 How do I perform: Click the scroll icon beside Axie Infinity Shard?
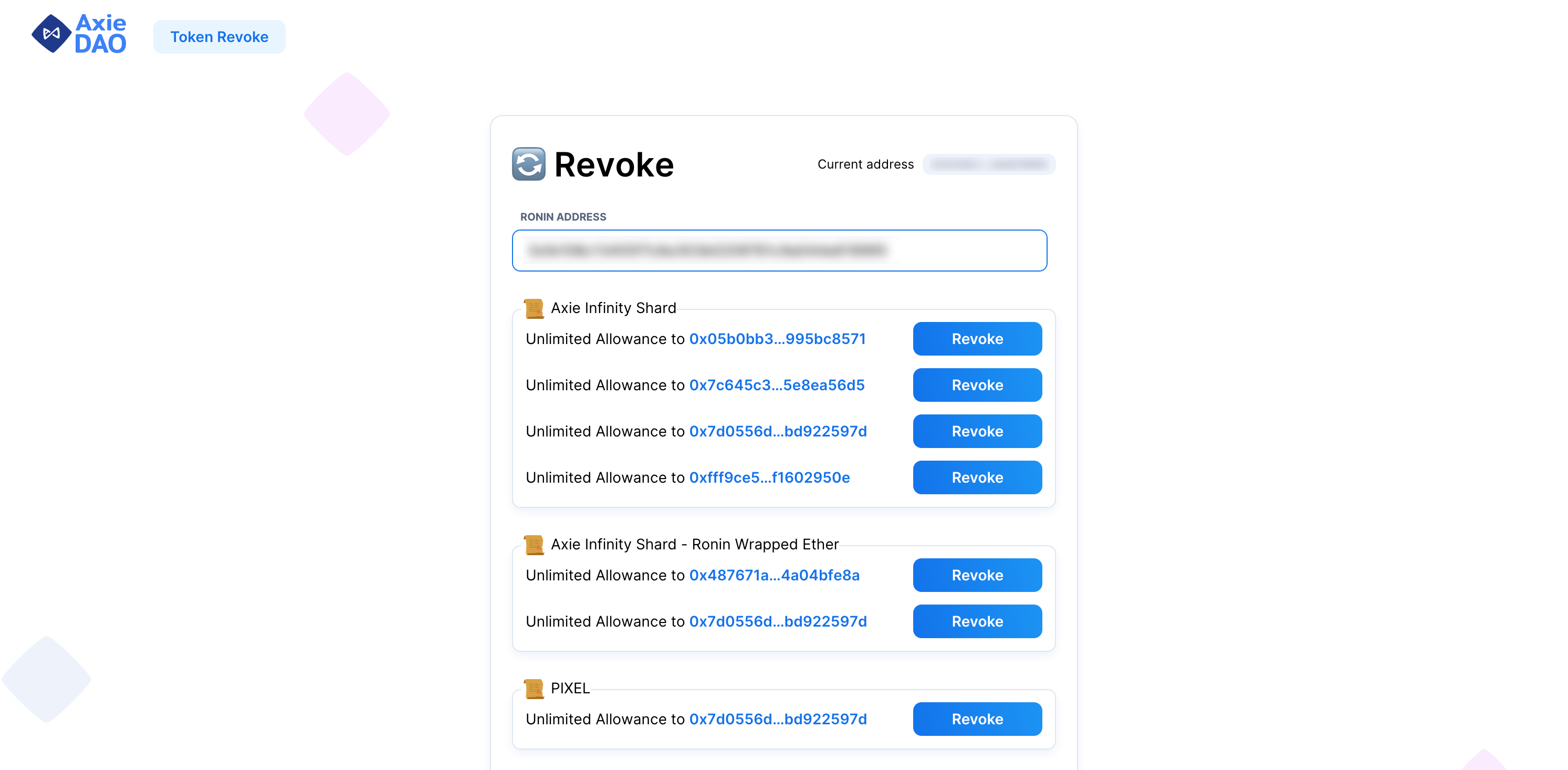[x=534, y=309]
